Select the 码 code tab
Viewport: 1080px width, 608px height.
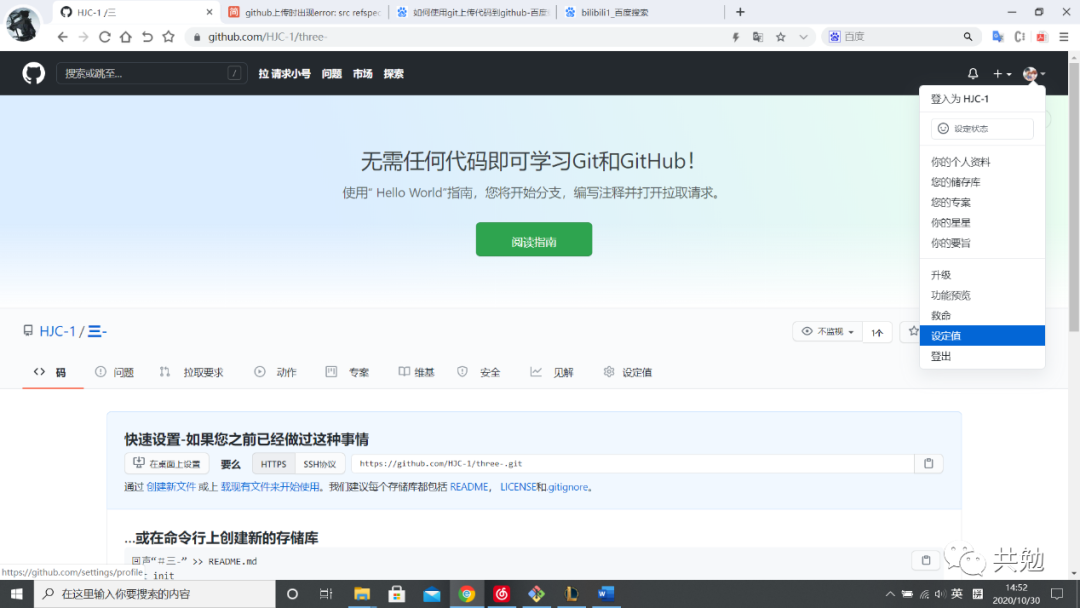click(x=50, y=372)
